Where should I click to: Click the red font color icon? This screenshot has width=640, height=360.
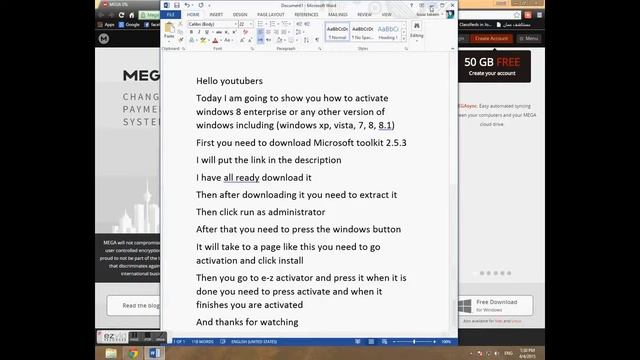point(215,40)
